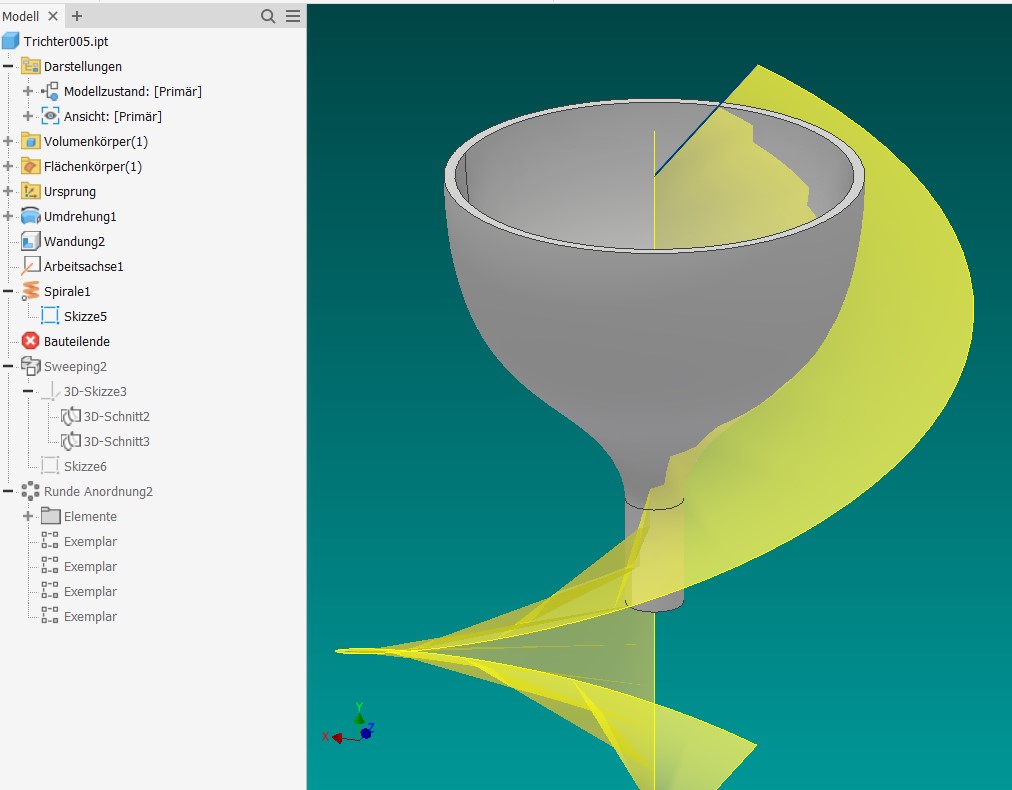Click the Ansicht eye icon
1012x790 pixels.
(50, 116)
